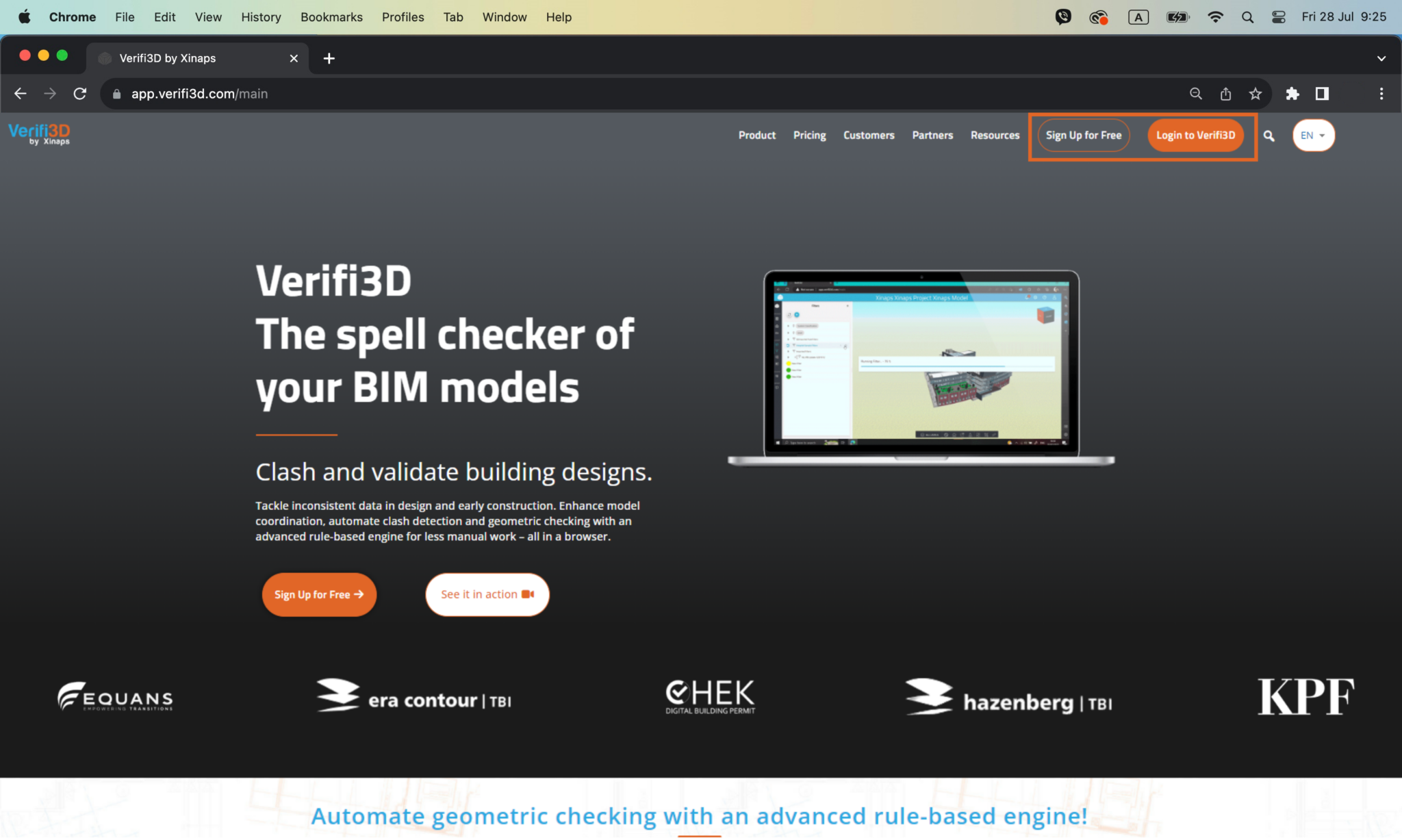Open the side panel icon in Chrome toolbar
Viewport: 1402px width, 840px height.
point(1322,94)
